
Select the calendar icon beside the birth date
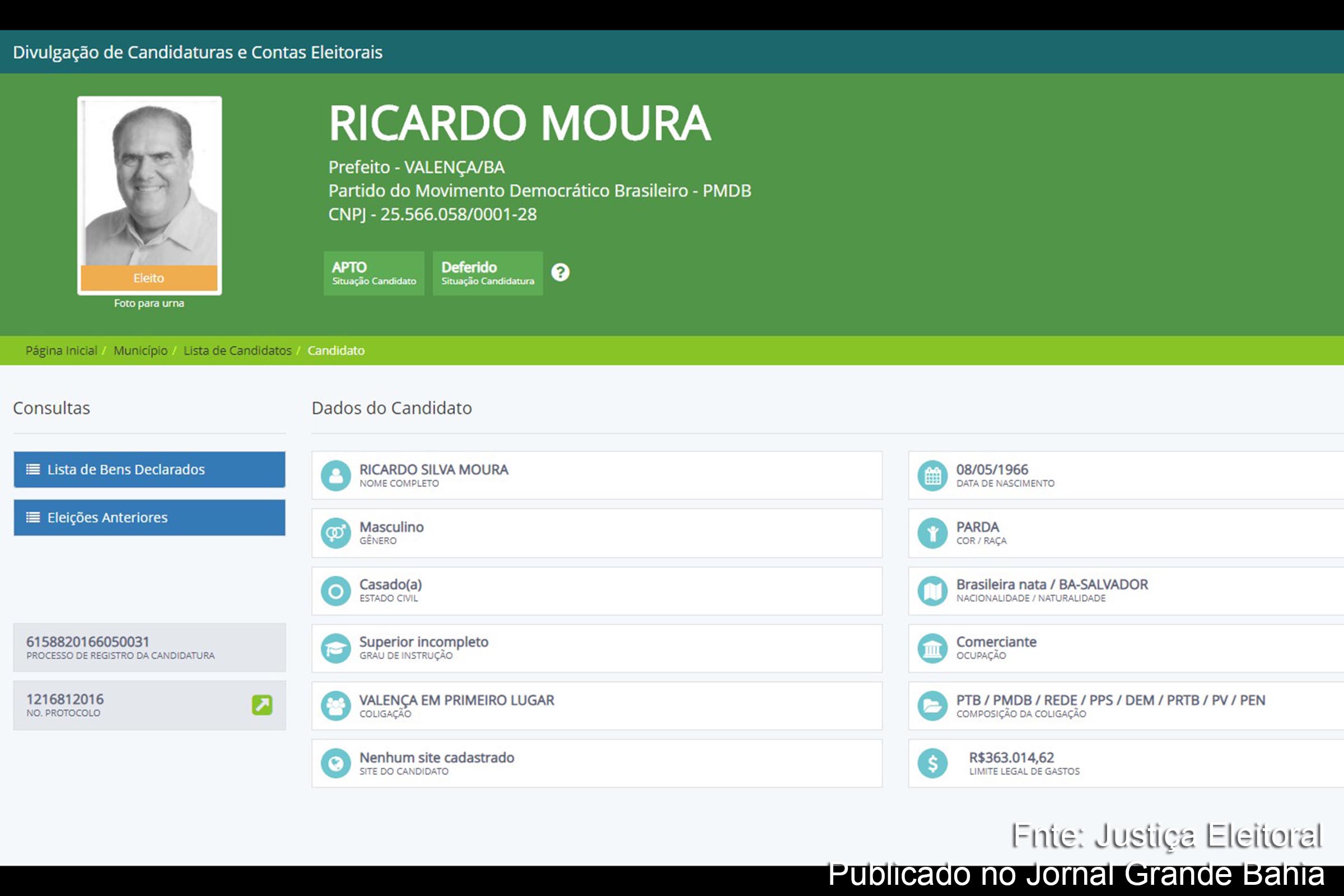tap(934, 475)
